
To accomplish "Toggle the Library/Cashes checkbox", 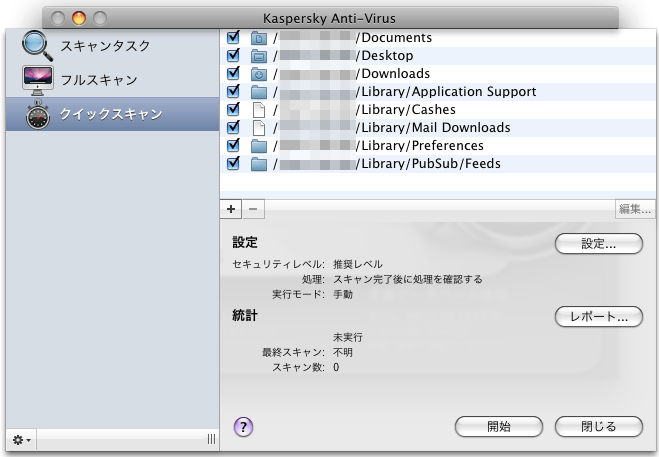I will 233,109.
